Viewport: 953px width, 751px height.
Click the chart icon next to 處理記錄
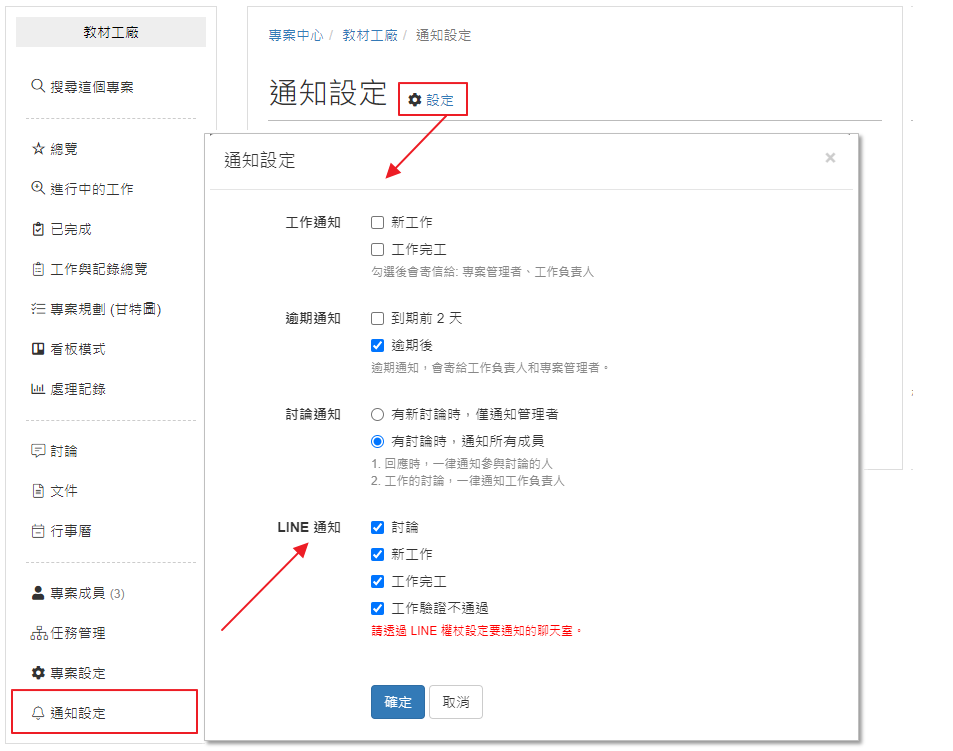click(38, 389)
